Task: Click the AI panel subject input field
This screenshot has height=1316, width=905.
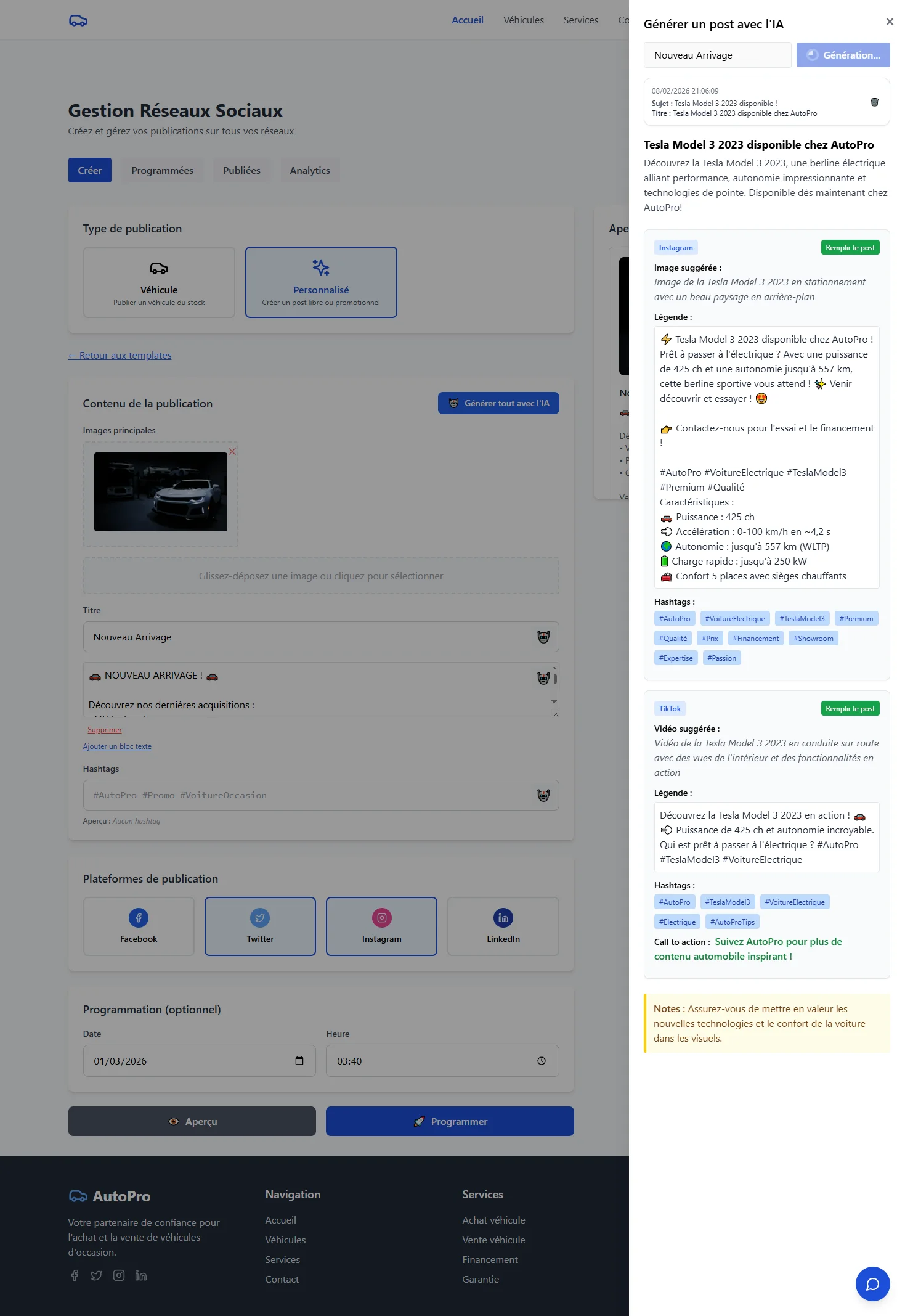Action: click(718, 55)
